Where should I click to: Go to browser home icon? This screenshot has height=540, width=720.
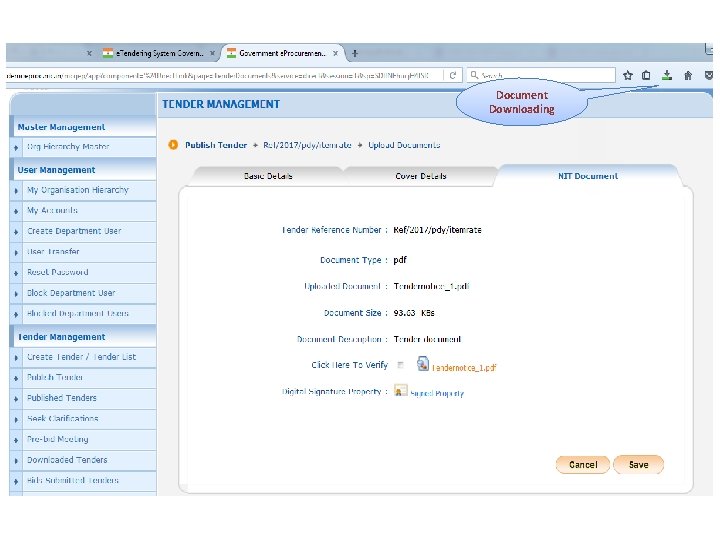click(688, 75)
